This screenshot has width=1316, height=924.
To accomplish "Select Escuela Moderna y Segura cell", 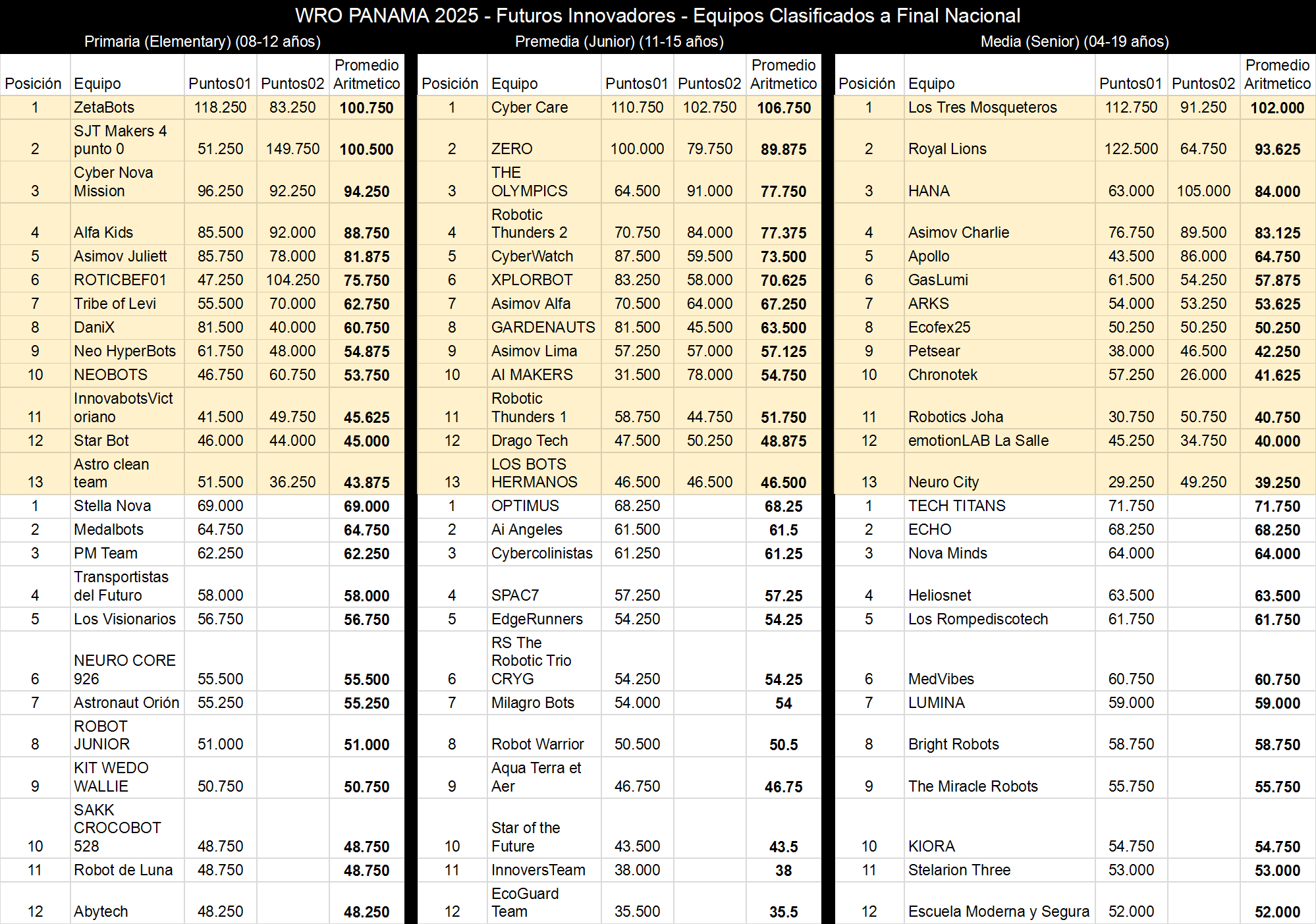I will (998, 911).
